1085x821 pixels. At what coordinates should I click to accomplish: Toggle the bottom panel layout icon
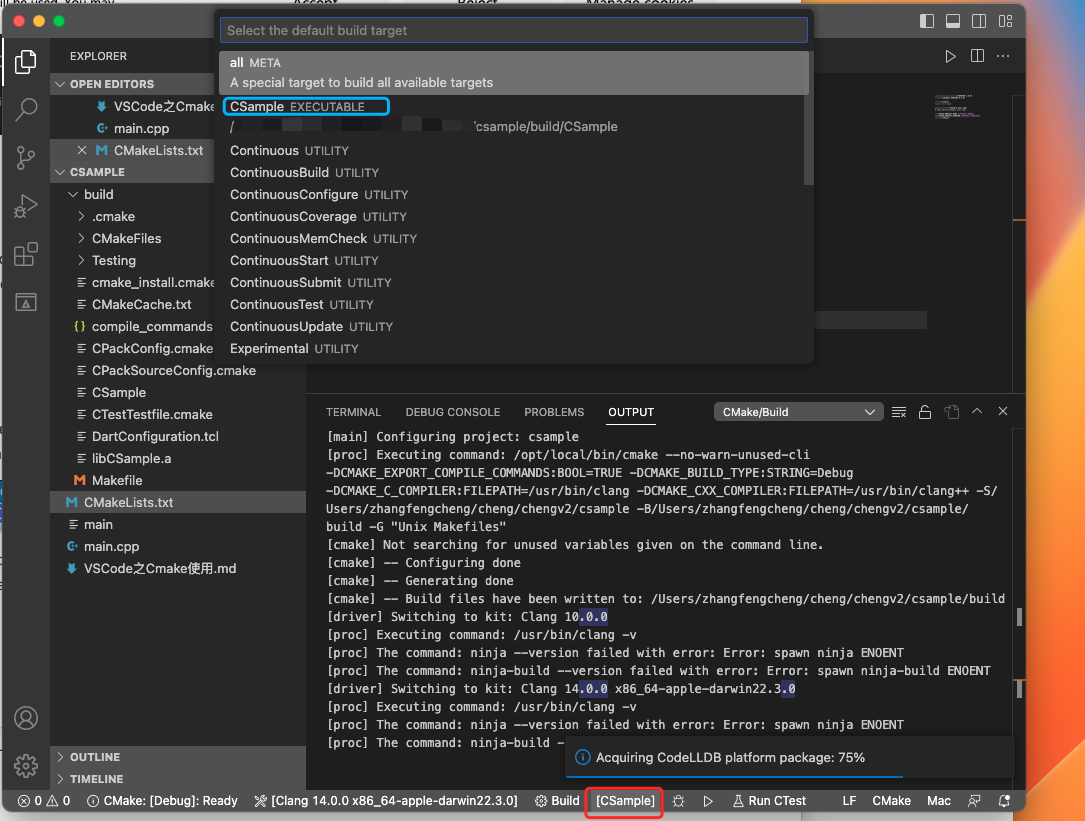coord(953,21)
